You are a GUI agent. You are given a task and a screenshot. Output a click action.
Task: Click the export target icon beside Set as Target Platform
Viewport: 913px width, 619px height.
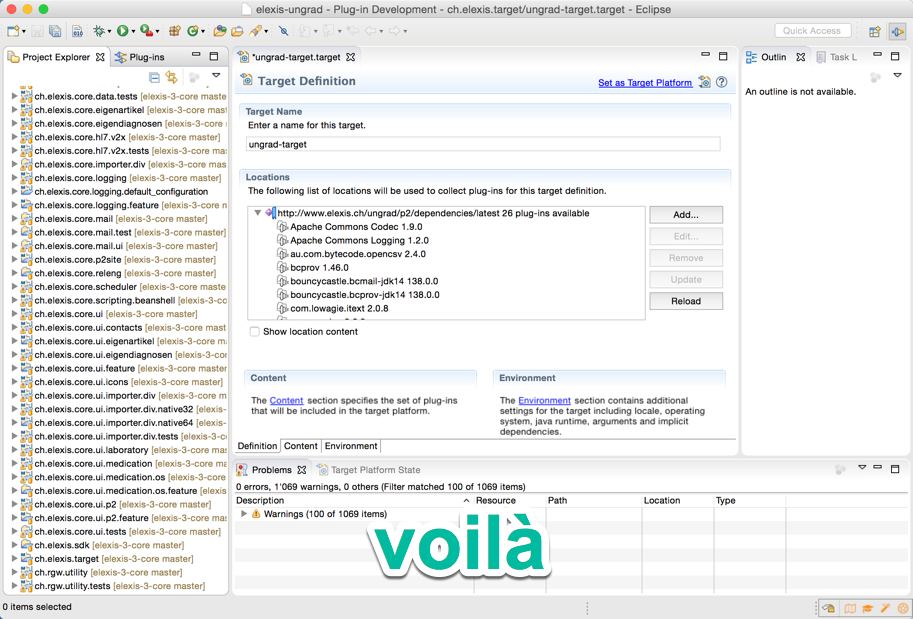point(705,82)
